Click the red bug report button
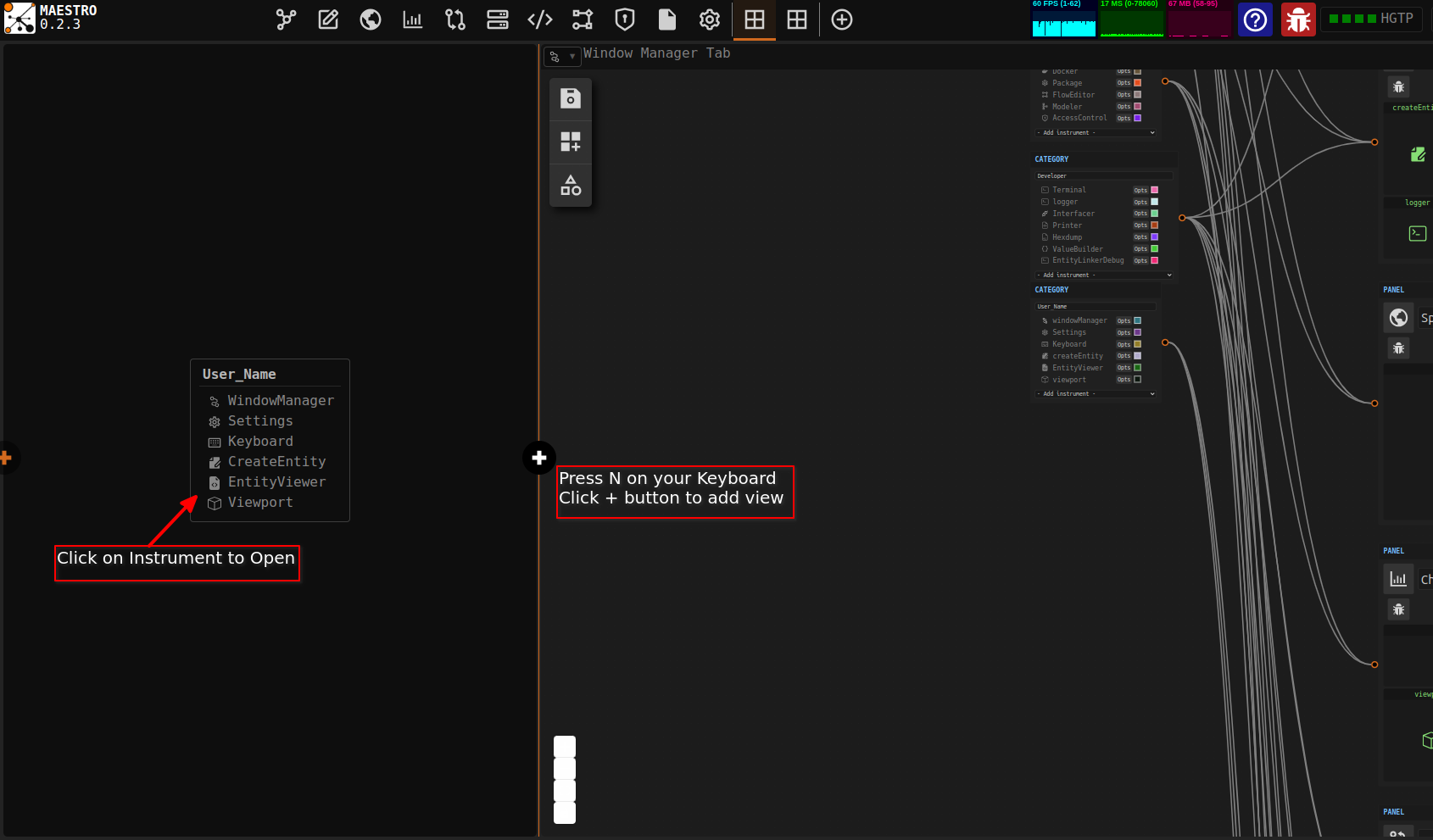 point(1298,19)
